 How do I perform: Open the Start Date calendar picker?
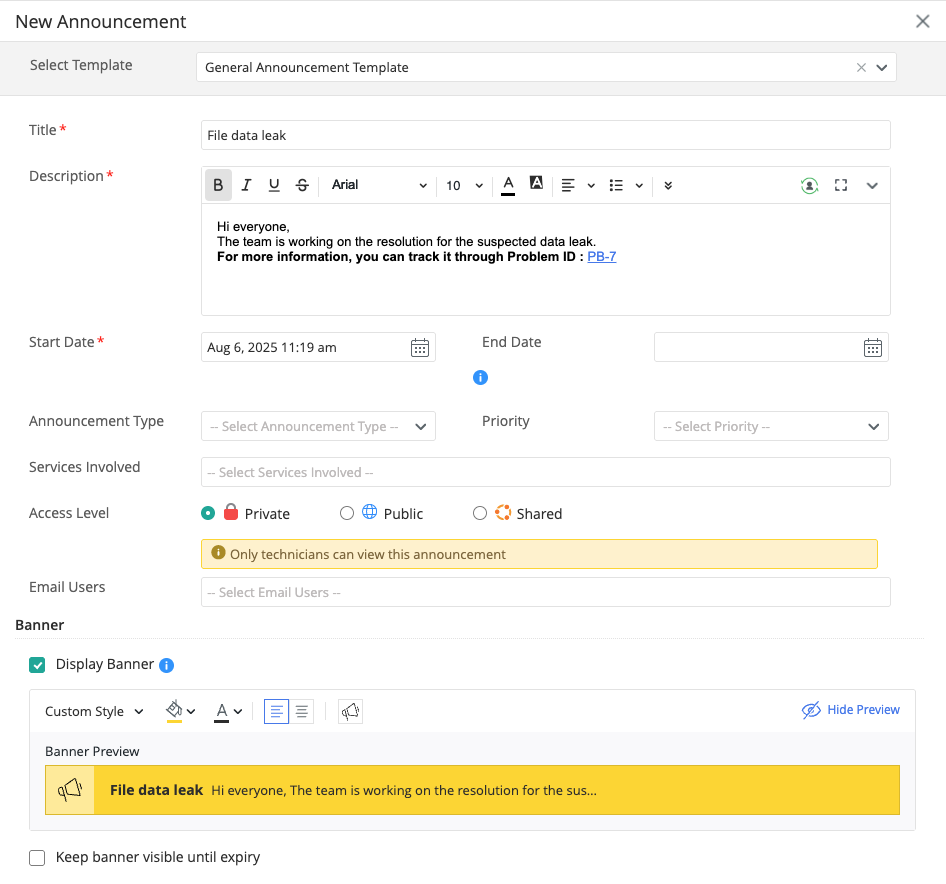[x=420, y=348]
